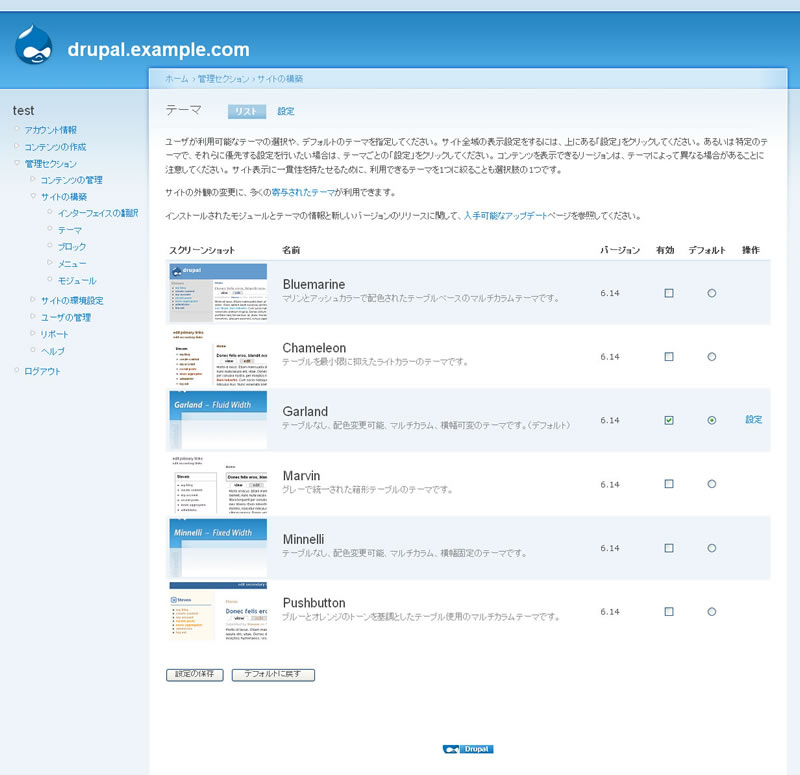800x775 pixels.
Task: Open ユーザの管理 in the sidebar
Action: click(66, 317)
